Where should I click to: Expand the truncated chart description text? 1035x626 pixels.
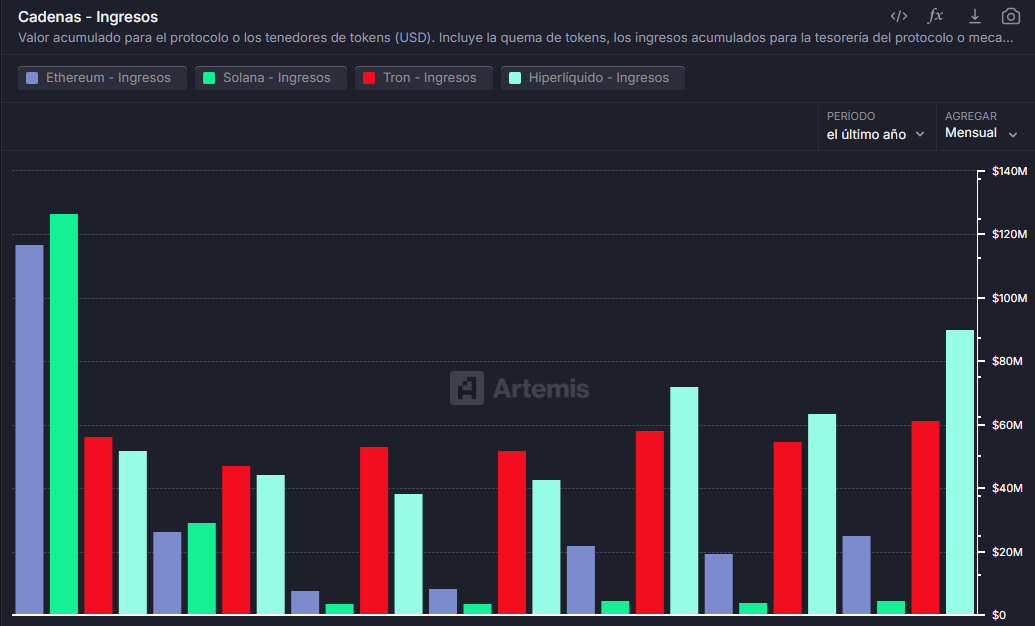[x=516, y=38]
